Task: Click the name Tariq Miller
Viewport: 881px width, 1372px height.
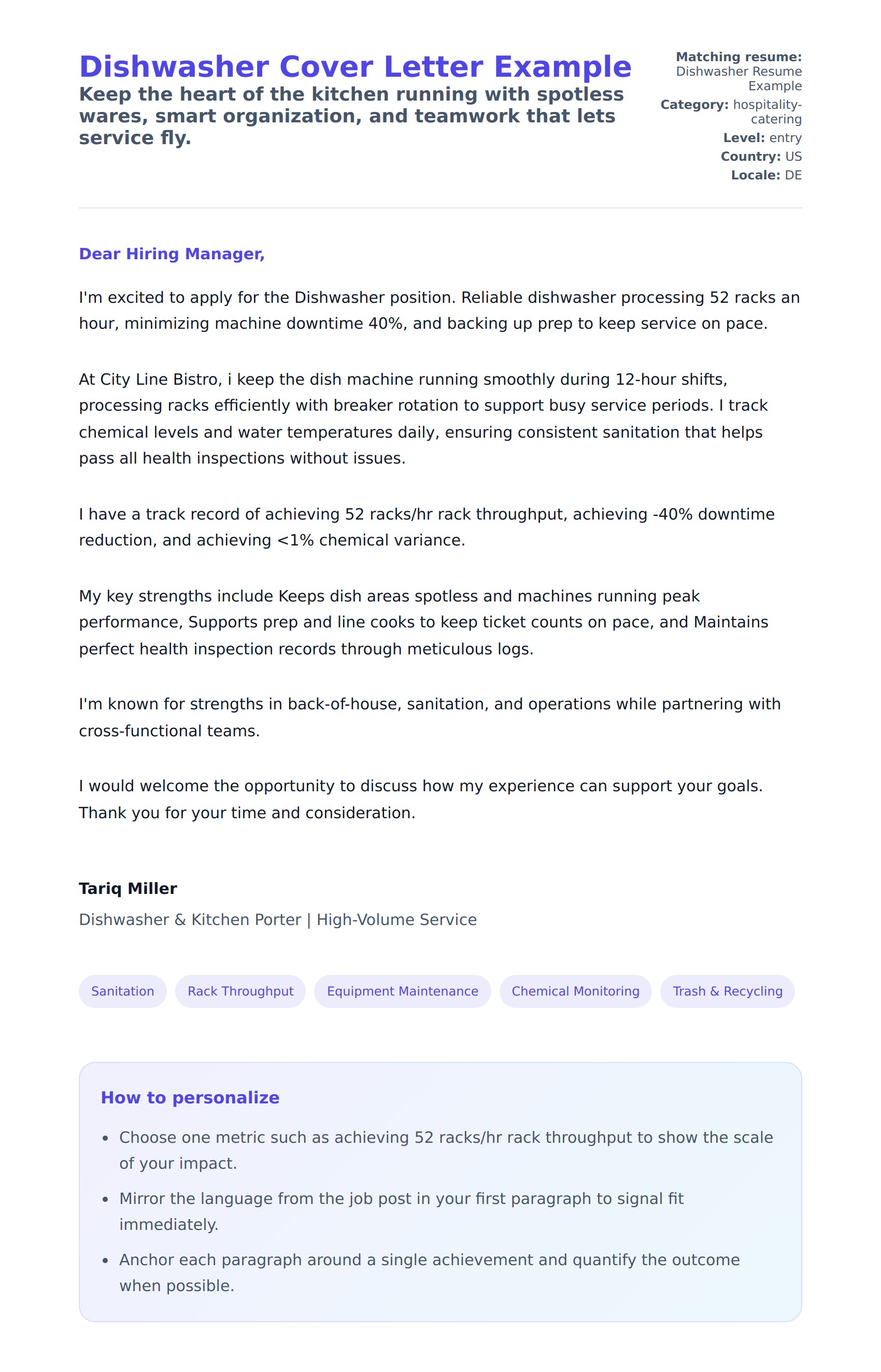Action: pyautogui.click(x=127, y=888)
